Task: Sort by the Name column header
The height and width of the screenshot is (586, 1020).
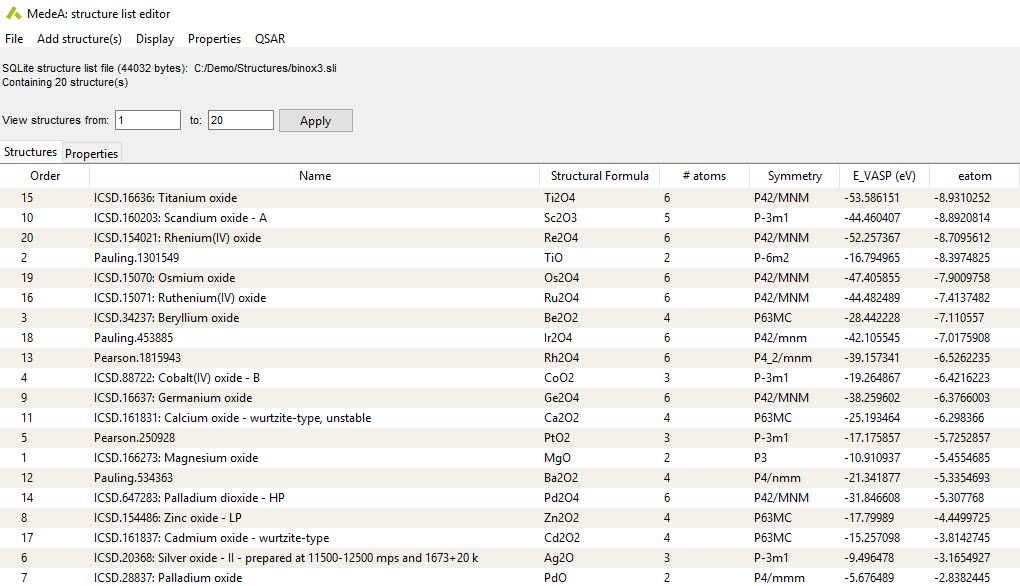Action: point(315,176)
